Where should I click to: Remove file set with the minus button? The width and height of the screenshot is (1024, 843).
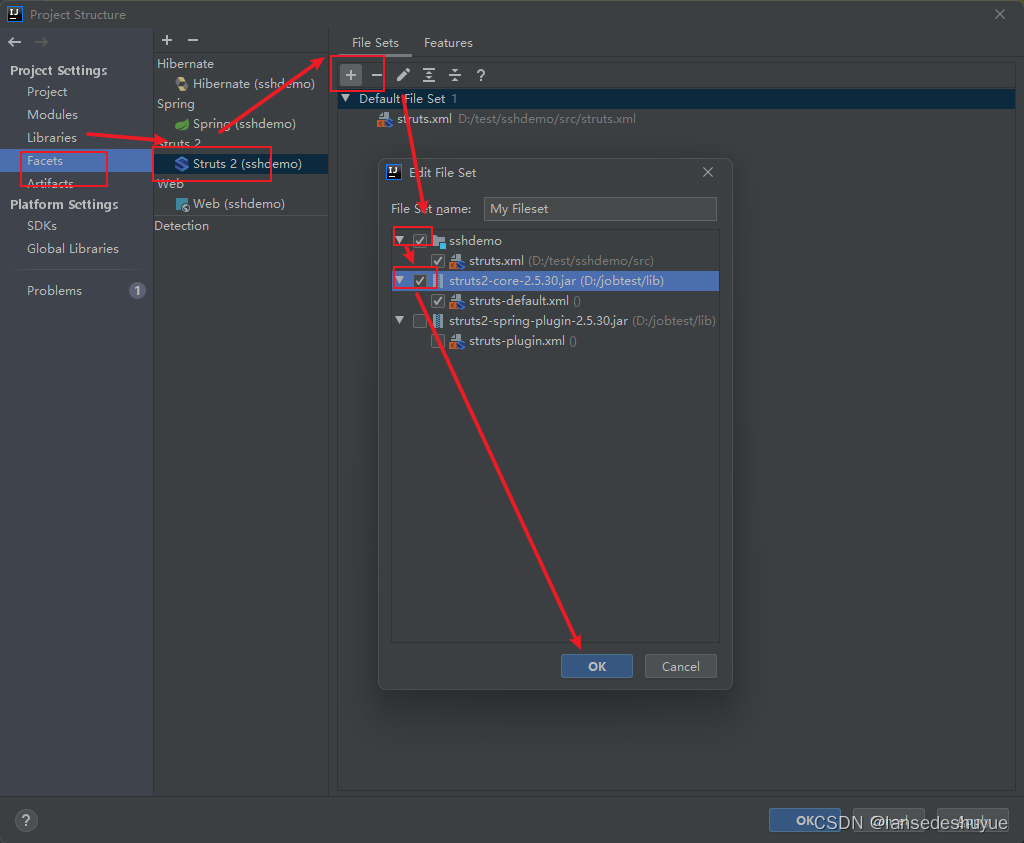pyautogui.click(x=377, y=75)
